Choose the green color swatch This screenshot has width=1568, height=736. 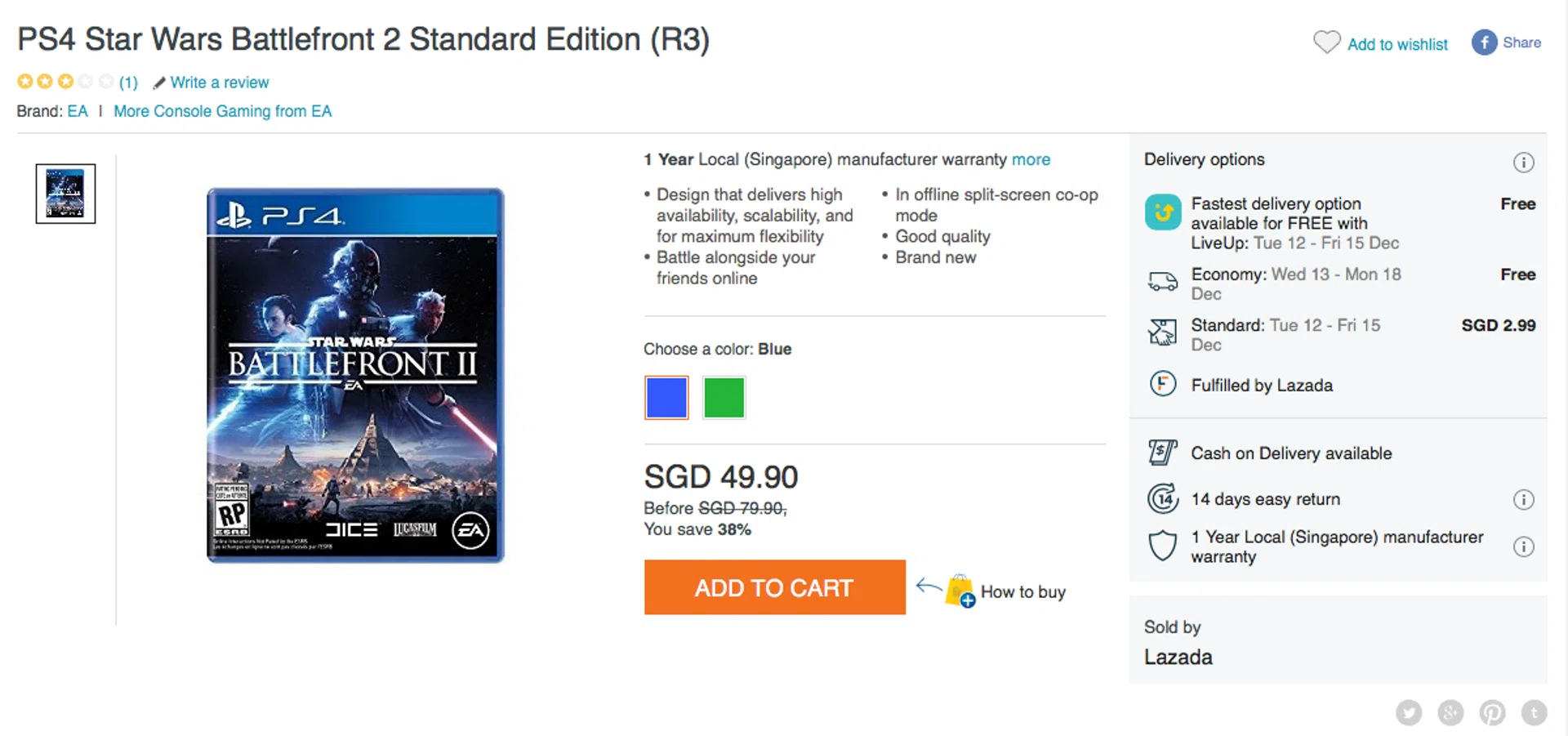(724, 398)
